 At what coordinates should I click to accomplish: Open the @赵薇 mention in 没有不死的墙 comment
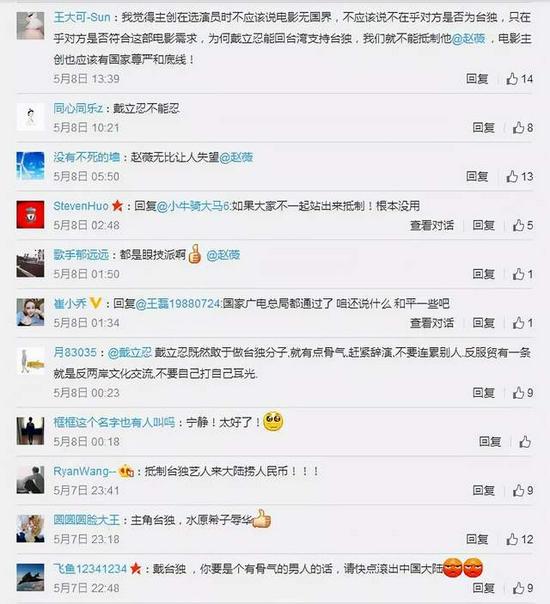[236, 157]
